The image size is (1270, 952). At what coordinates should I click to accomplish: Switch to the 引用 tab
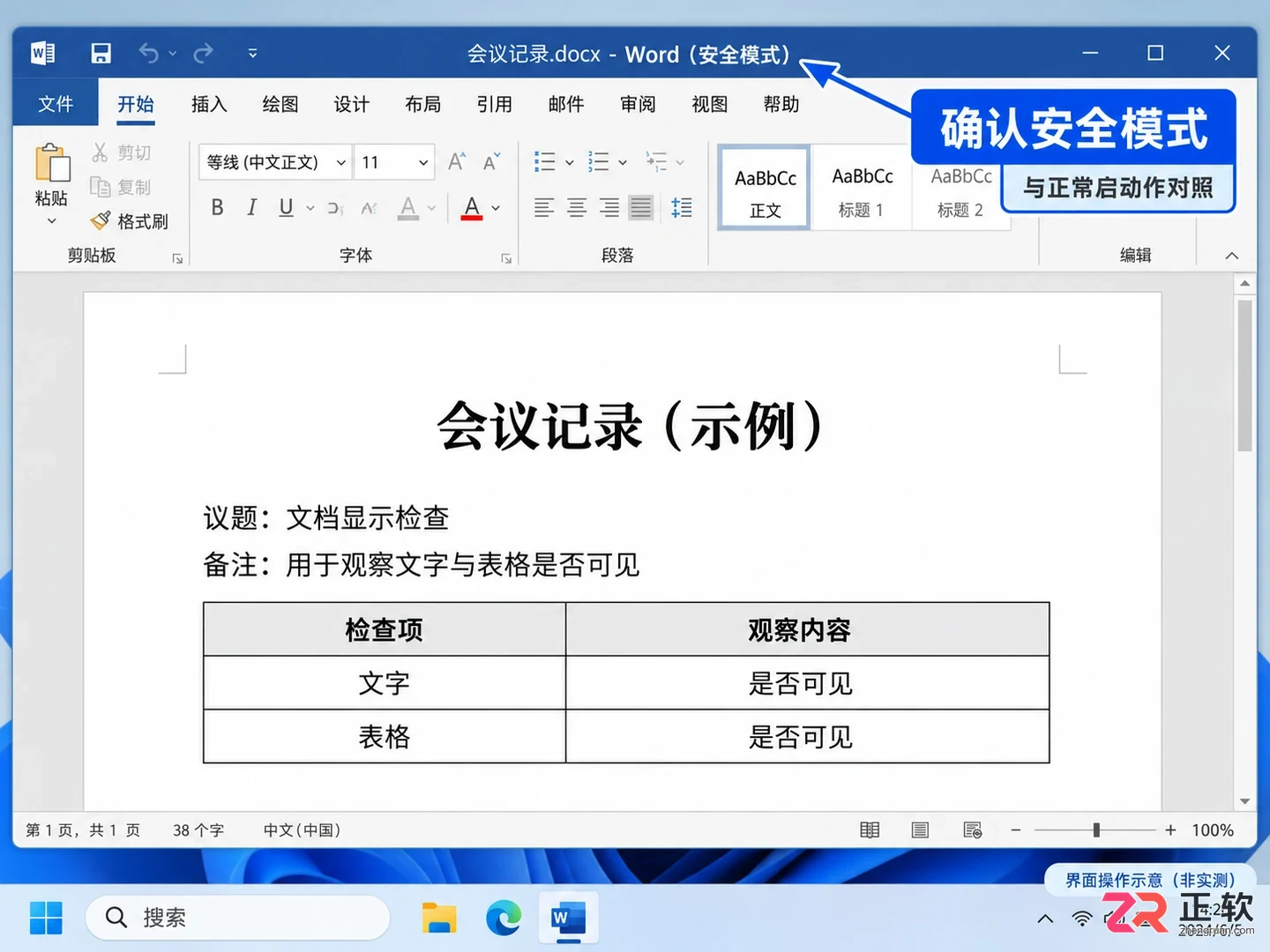click(495, 104)
